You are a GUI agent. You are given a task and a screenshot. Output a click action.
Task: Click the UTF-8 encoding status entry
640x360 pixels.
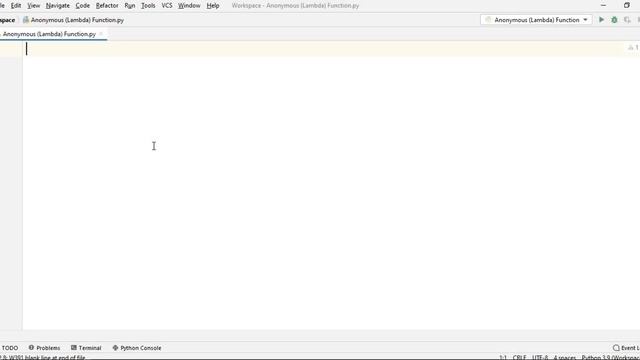tap(540, 357)
